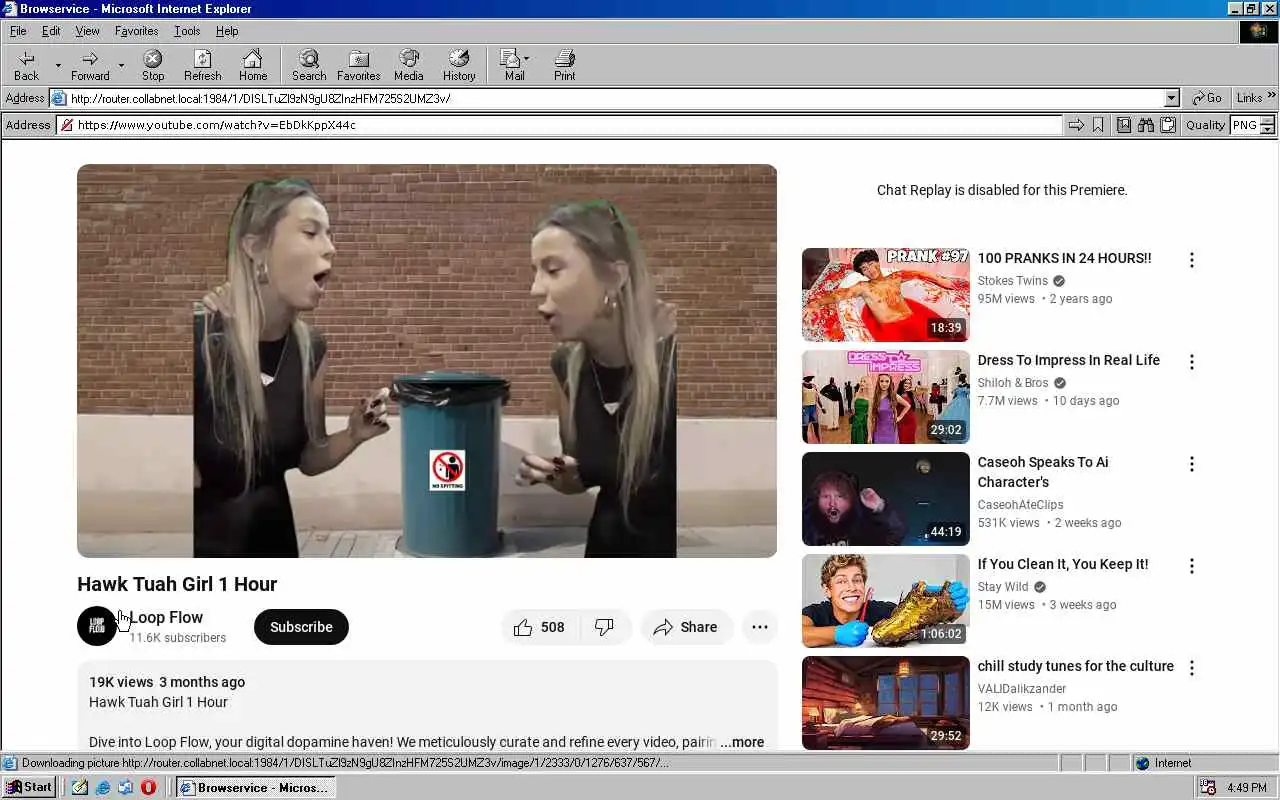The image size is (1280, 800).
Task: Open the Favorites menu
Action: [x=136, y=31]
